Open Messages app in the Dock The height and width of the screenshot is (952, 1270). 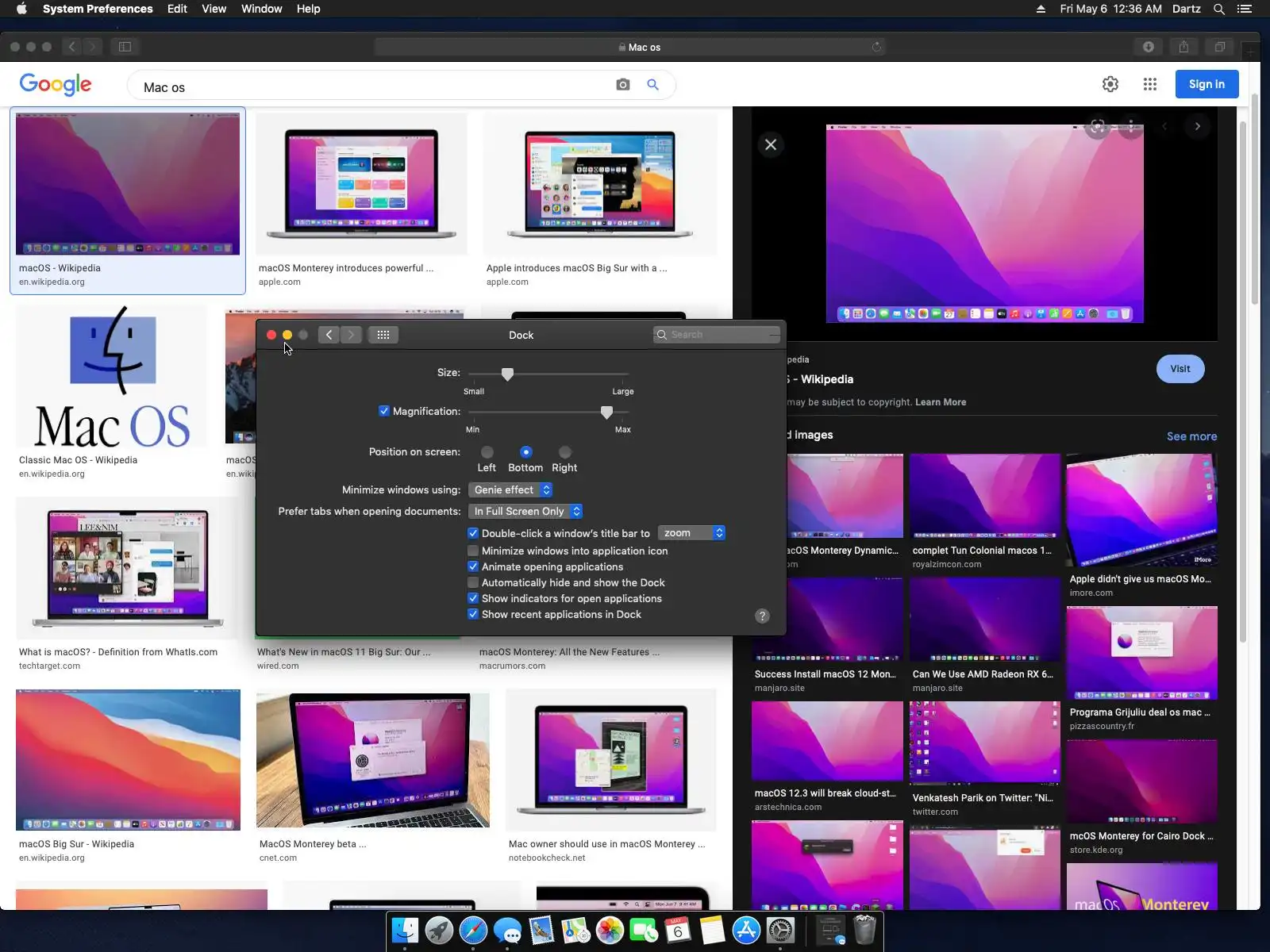[x=508, y=930]
